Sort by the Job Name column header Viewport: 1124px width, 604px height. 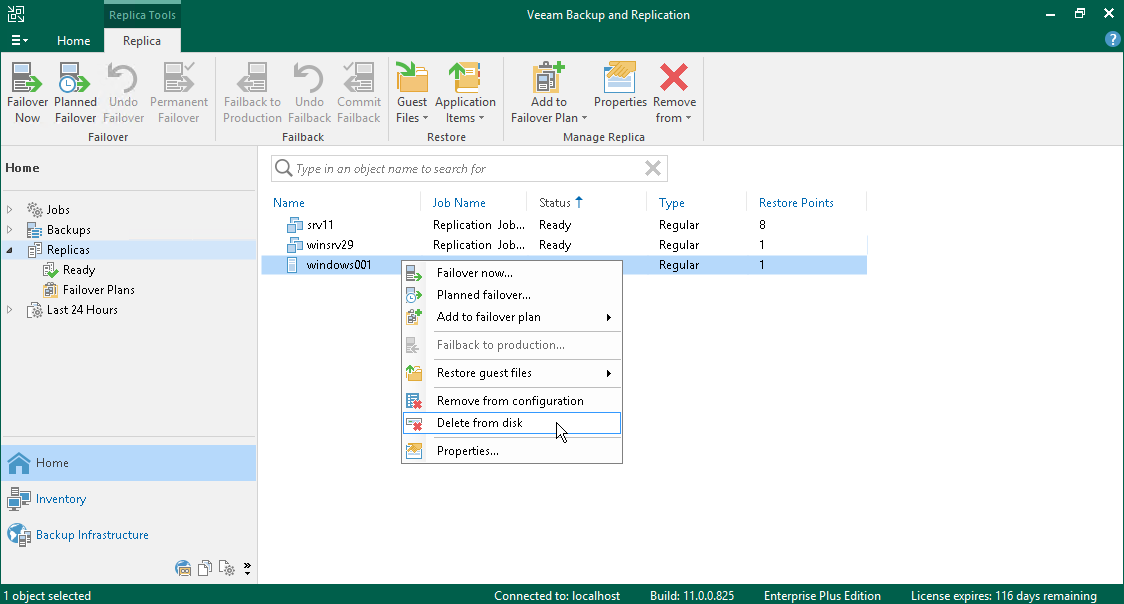pos(459,203)
